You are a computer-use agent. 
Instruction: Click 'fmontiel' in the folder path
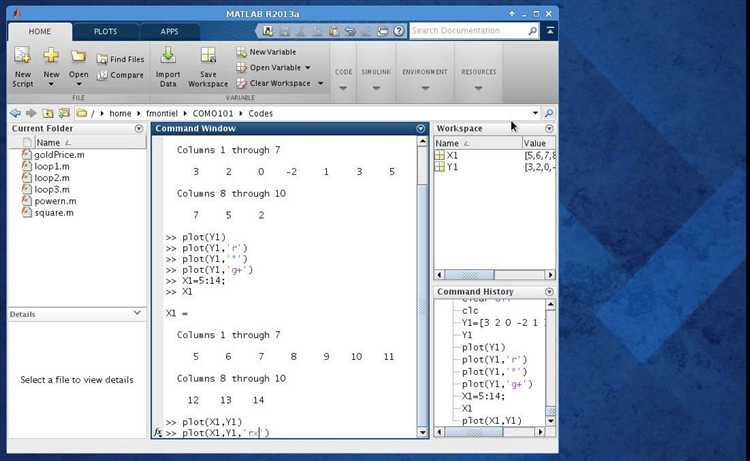click(x=162, y=113)
